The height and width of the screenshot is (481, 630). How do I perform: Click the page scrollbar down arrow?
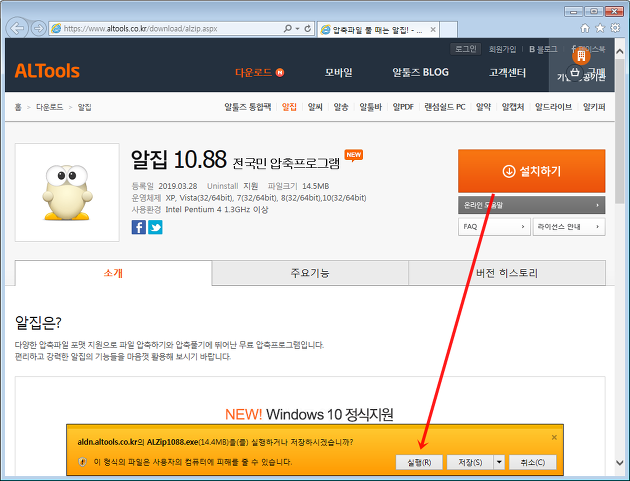click(620, 463)
